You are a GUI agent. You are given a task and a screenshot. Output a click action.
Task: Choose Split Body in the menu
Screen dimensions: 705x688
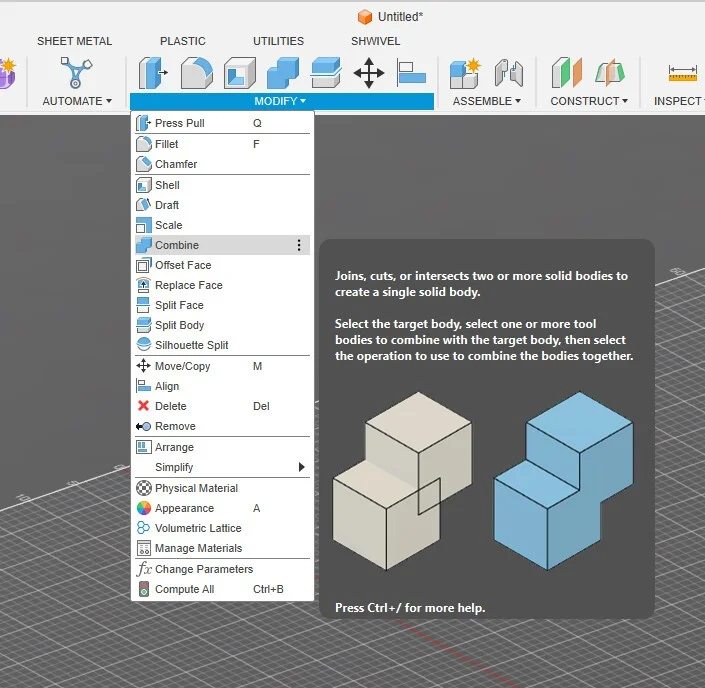pyautogui.click(x=223, y=325)
